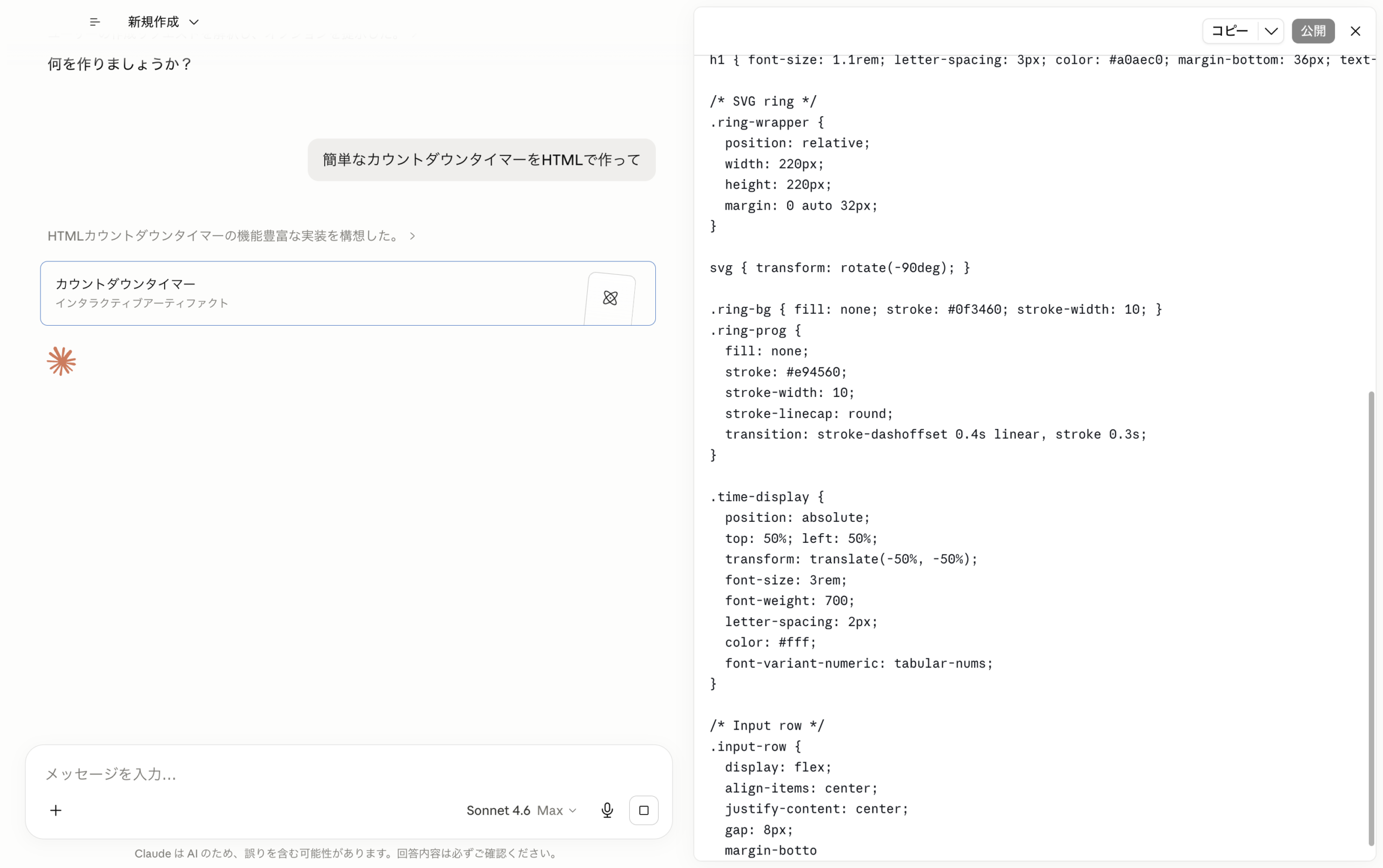
Task: Click the heading 何を作りましょうか？
Action: (x=119, y=64)
